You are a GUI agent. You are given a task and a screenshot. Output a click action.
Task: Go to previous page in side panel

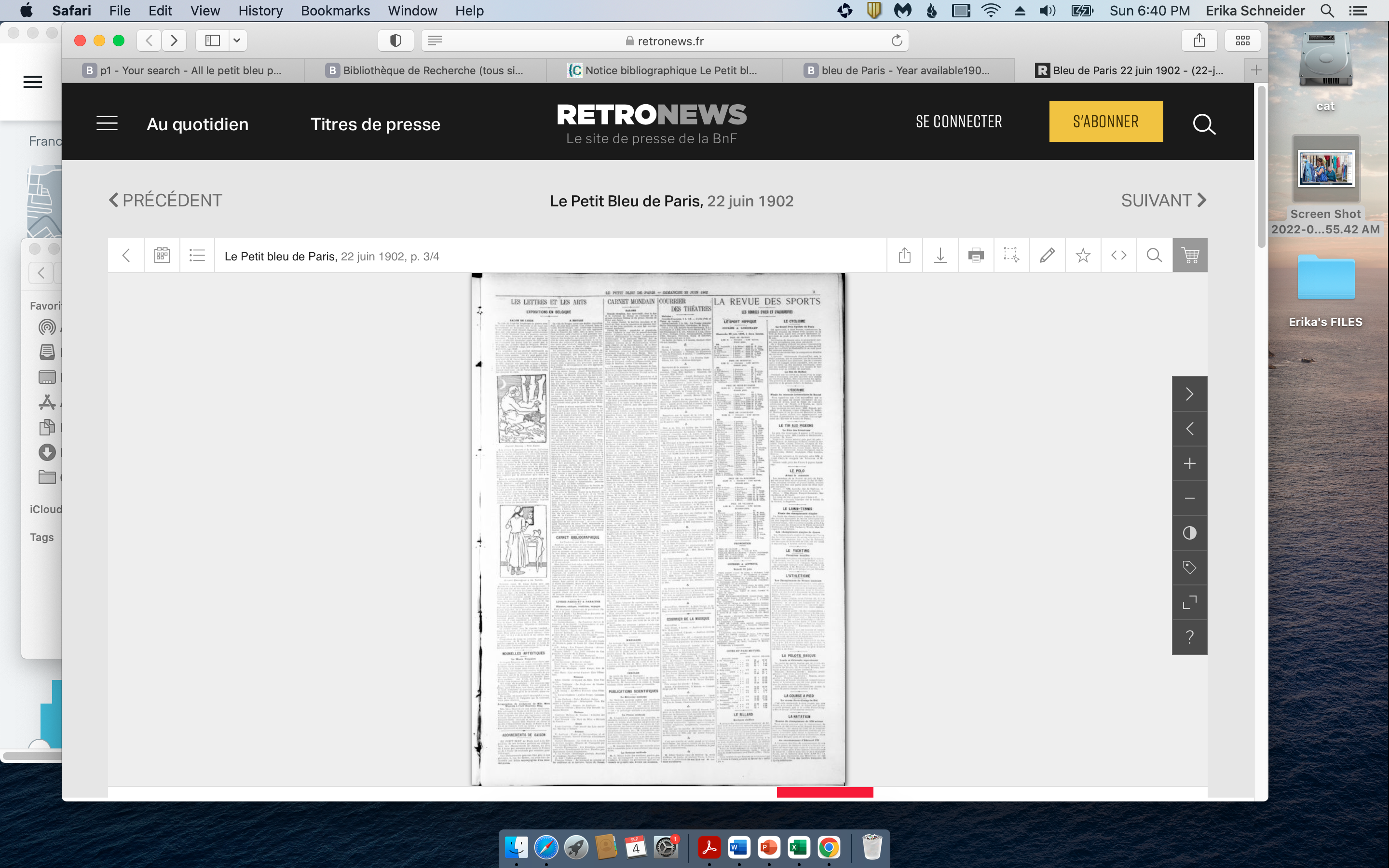click(x=1189, y=429)
